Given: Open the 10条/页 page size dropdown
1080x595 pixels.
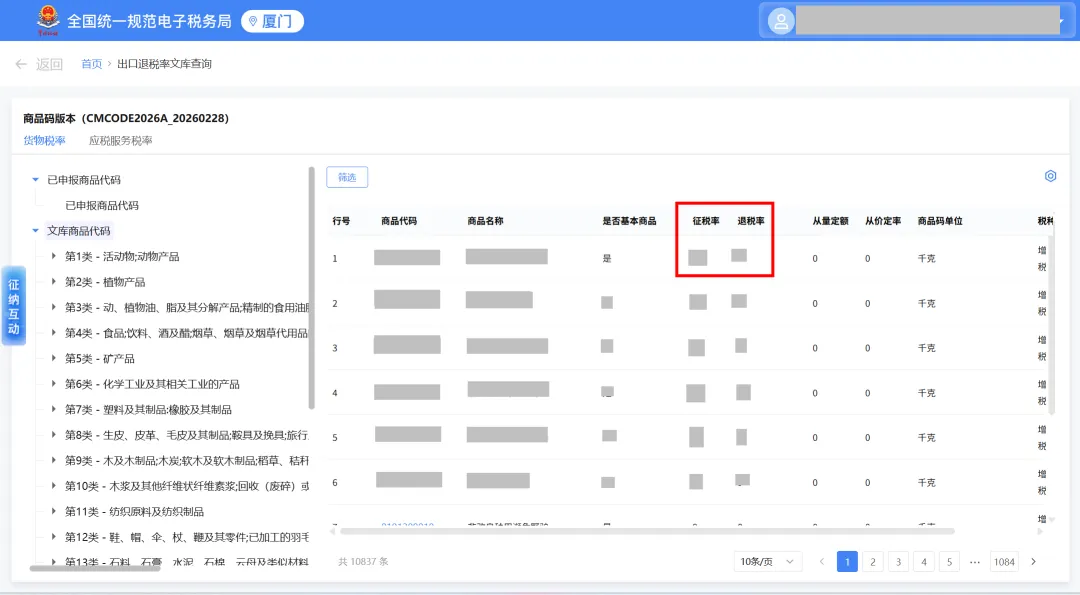Looking at the screenshot, I should coord(768,561).
